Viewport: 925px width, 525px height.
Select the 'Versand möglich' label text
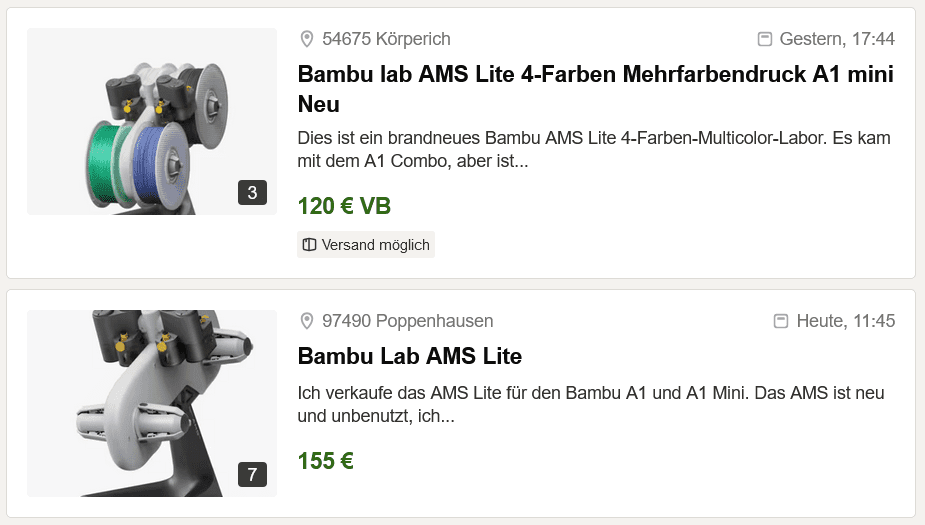tap(375, 245)
